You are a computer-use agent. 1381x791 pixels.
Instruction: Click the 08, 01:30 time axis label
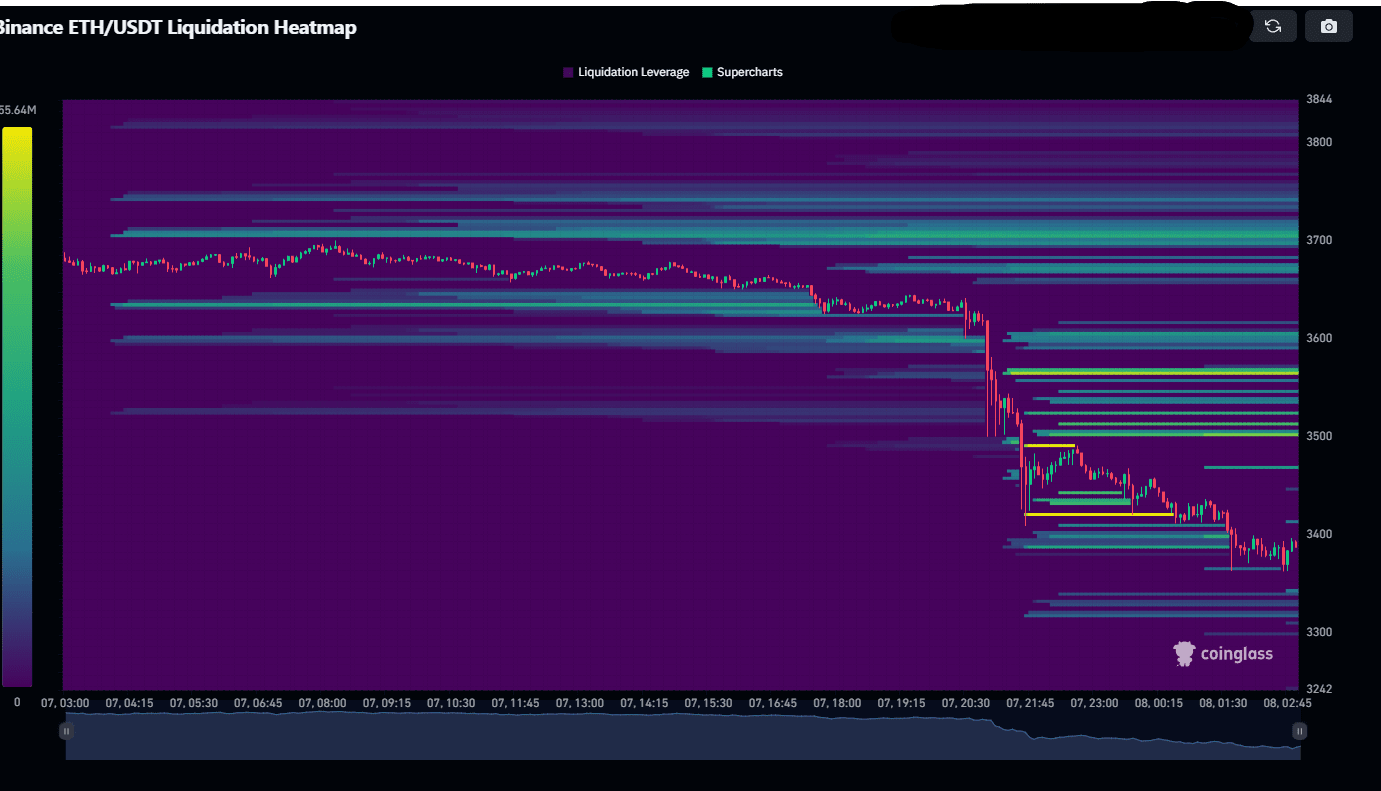[1223, 703]
